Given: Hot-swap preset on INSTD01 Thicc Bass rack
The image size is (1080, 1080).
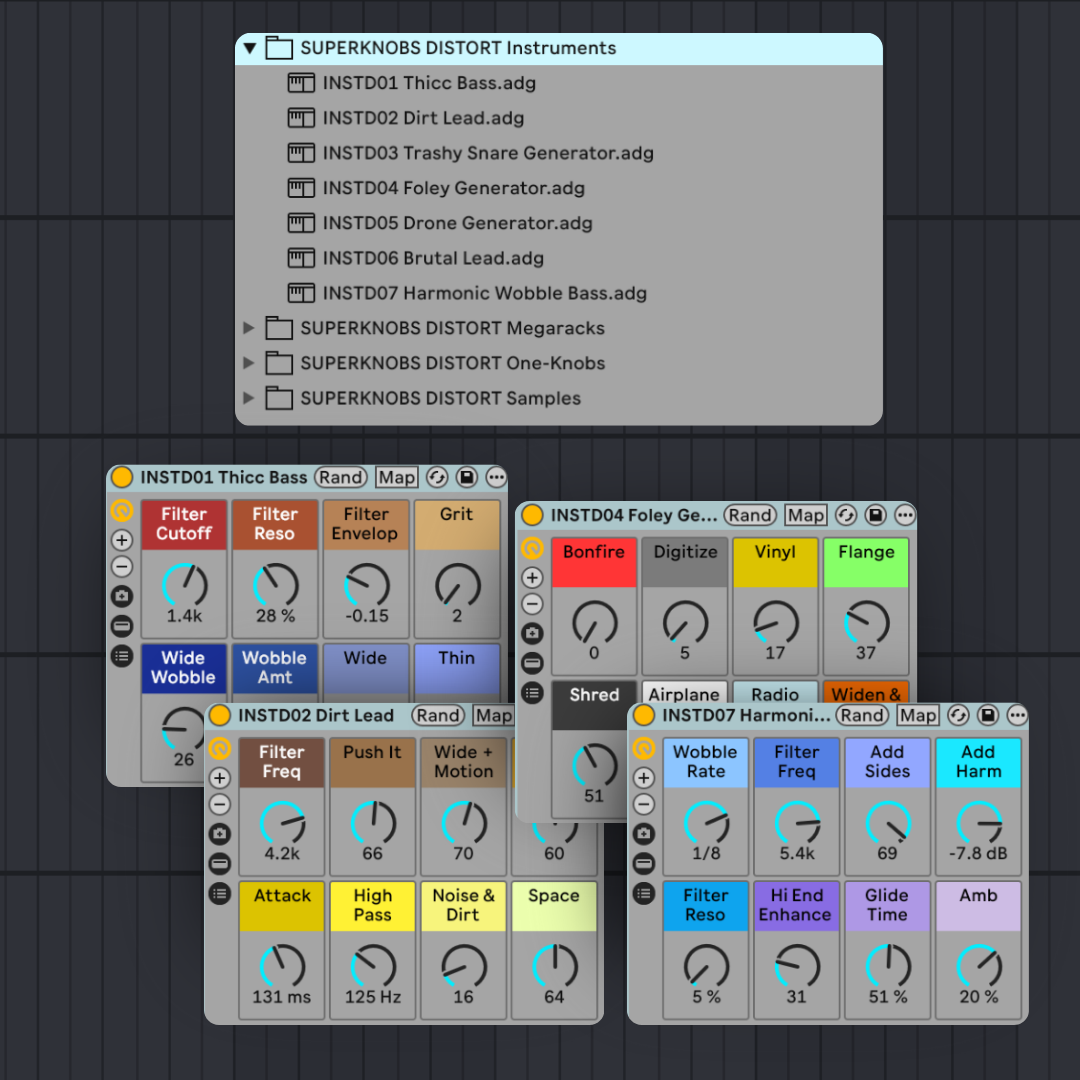Looking at the screenshot, I should point(437,477).
